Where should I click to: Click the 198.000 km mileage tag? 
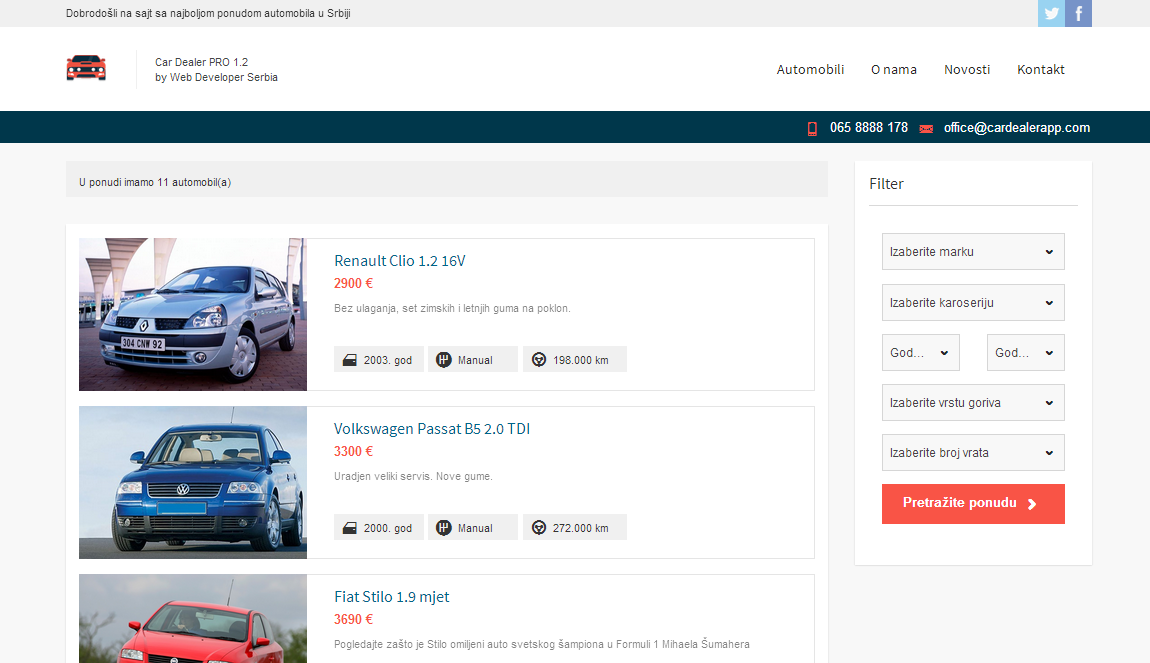pyautogui.click(x=575, y=360)
